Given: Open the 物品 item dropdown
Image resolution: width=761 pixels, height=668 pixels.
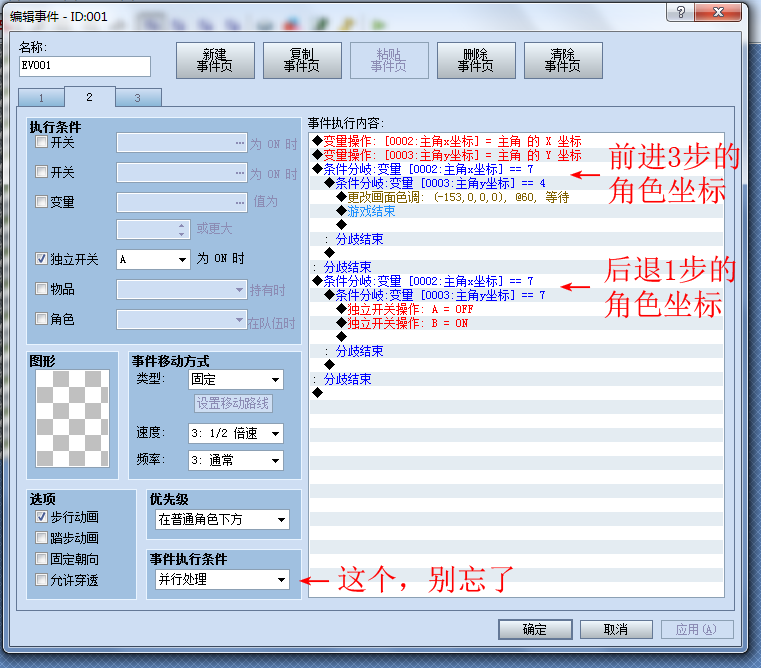Looking at the screenshot, I should [182, 290].
